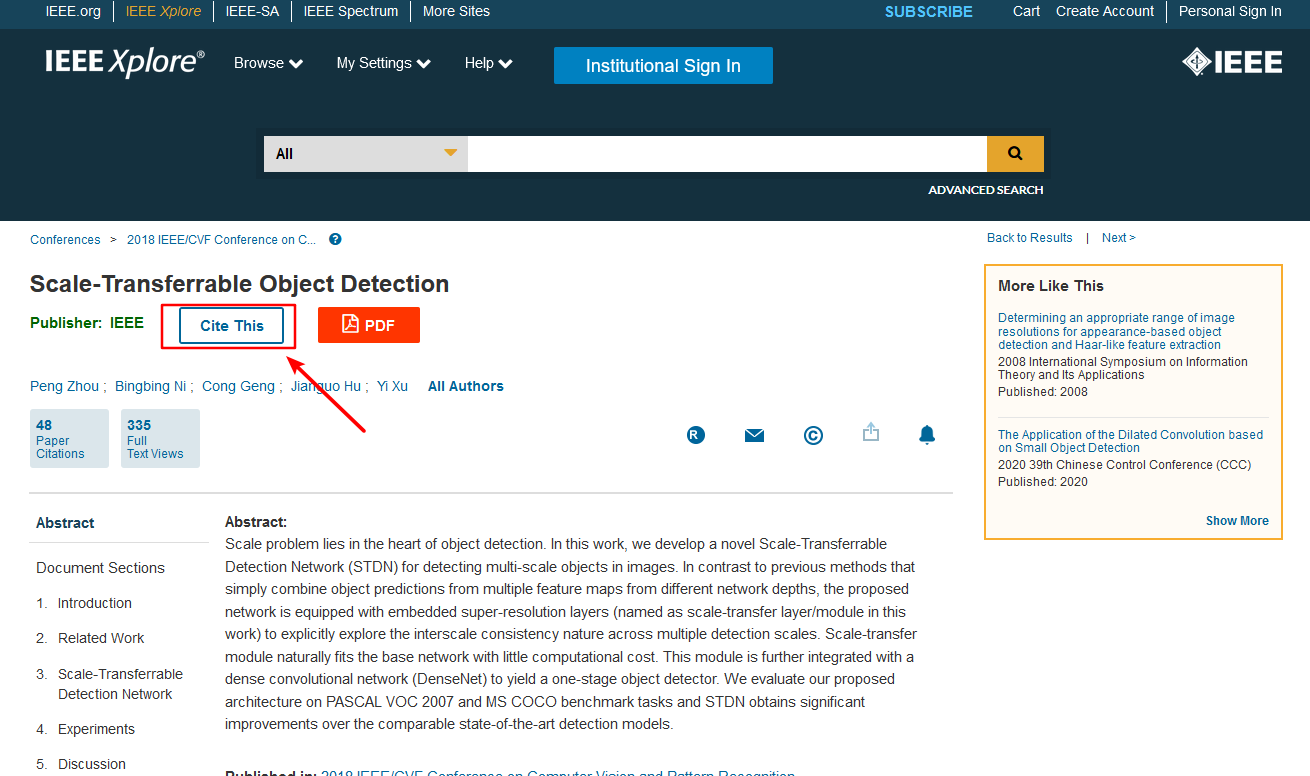Select IEEE Xplore in top bar
Screen dimensions: 1310x776
(x=163, y=11)
